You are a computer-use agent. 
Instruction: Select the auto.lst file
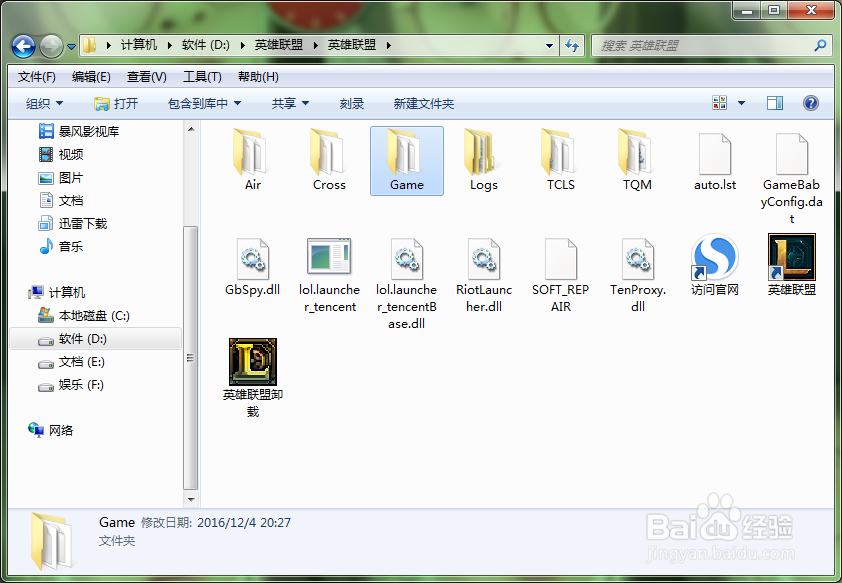715,161
